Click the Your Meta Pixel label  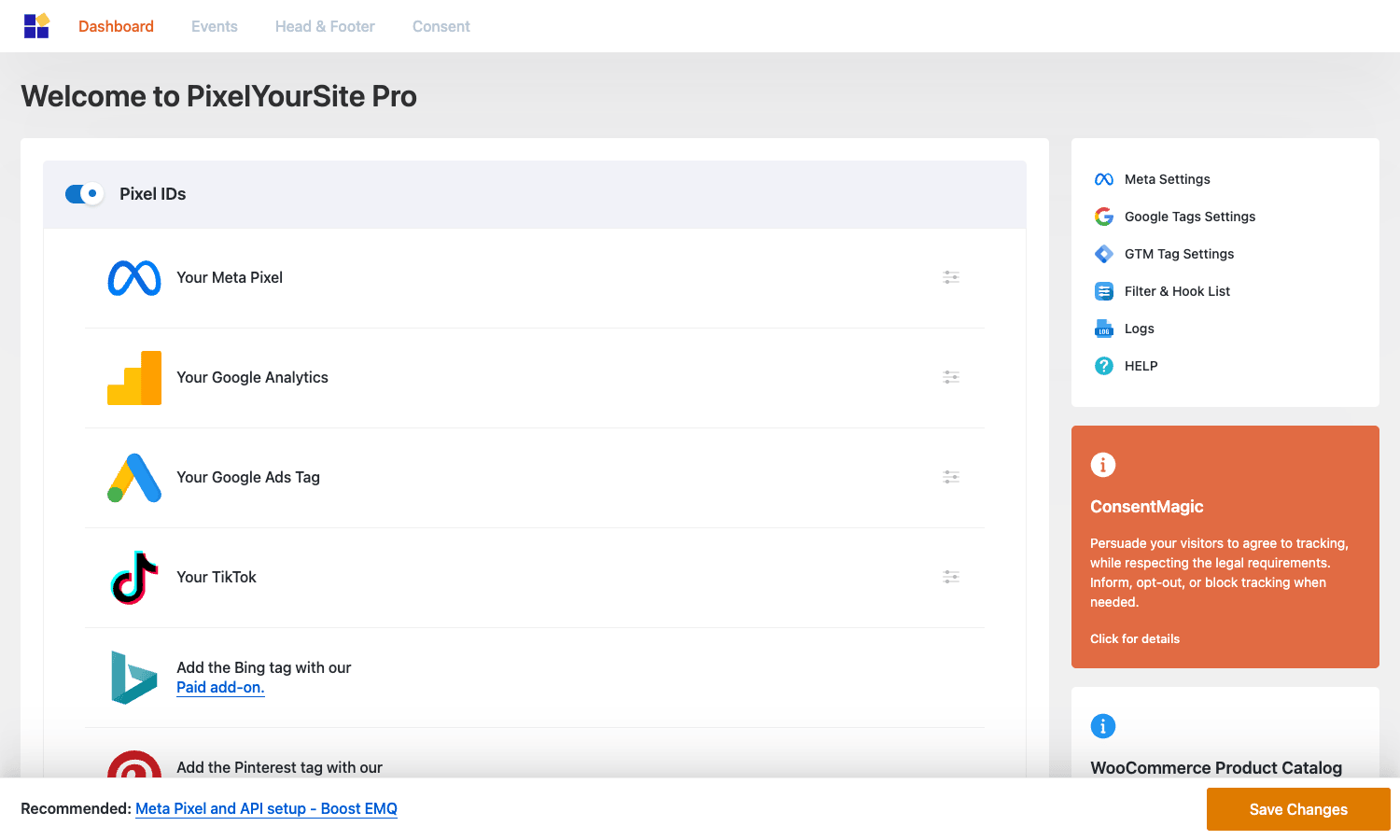click(230, 277)
